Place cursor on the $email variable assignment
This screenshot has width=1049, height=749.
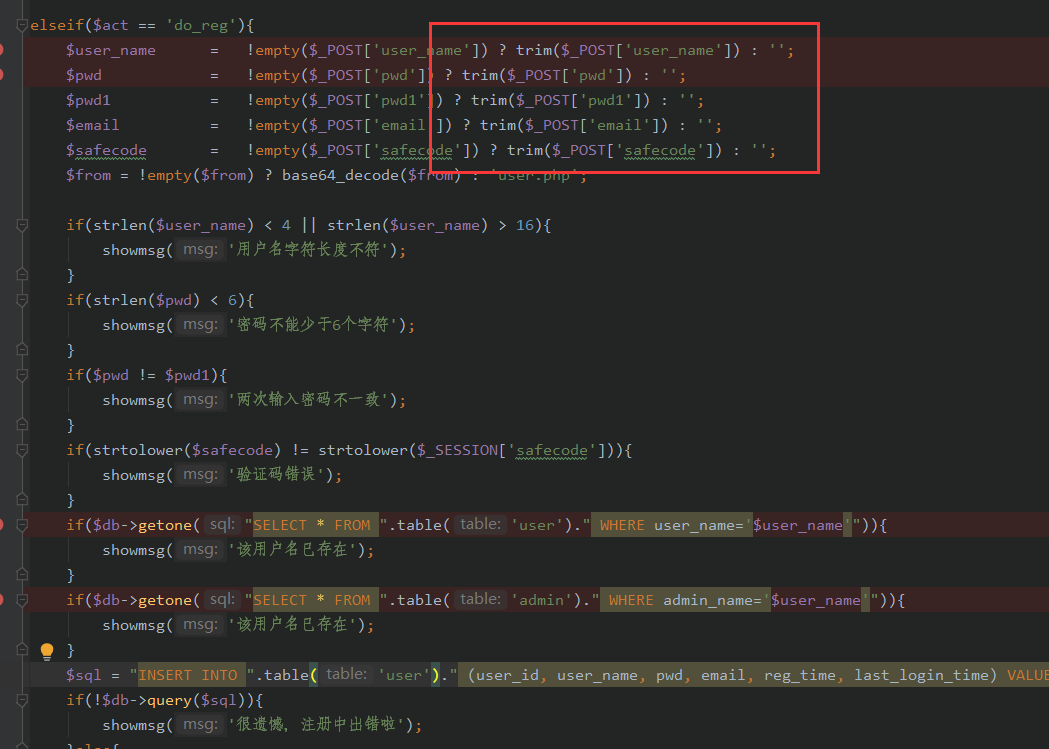pos(92,125)
